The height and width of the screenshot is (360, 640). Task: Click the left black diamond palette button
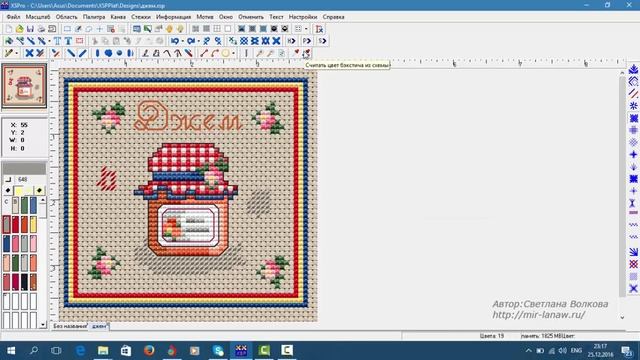click(8, 191)
